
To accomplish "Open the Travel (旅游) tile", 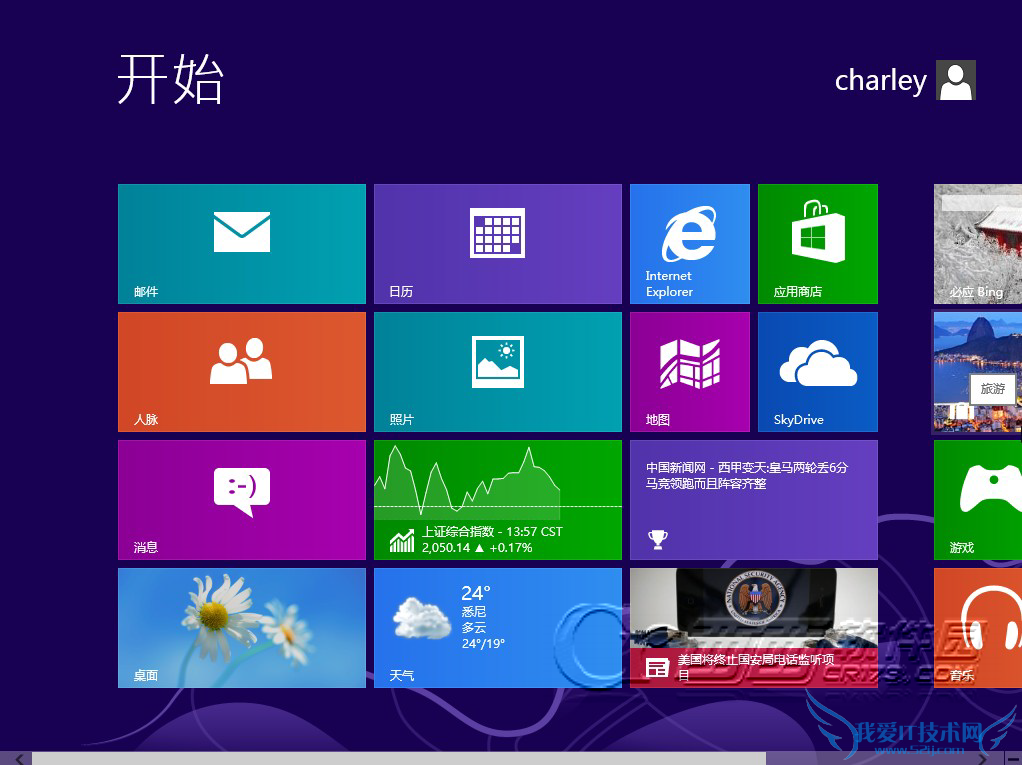I will [x=978, y=372].
